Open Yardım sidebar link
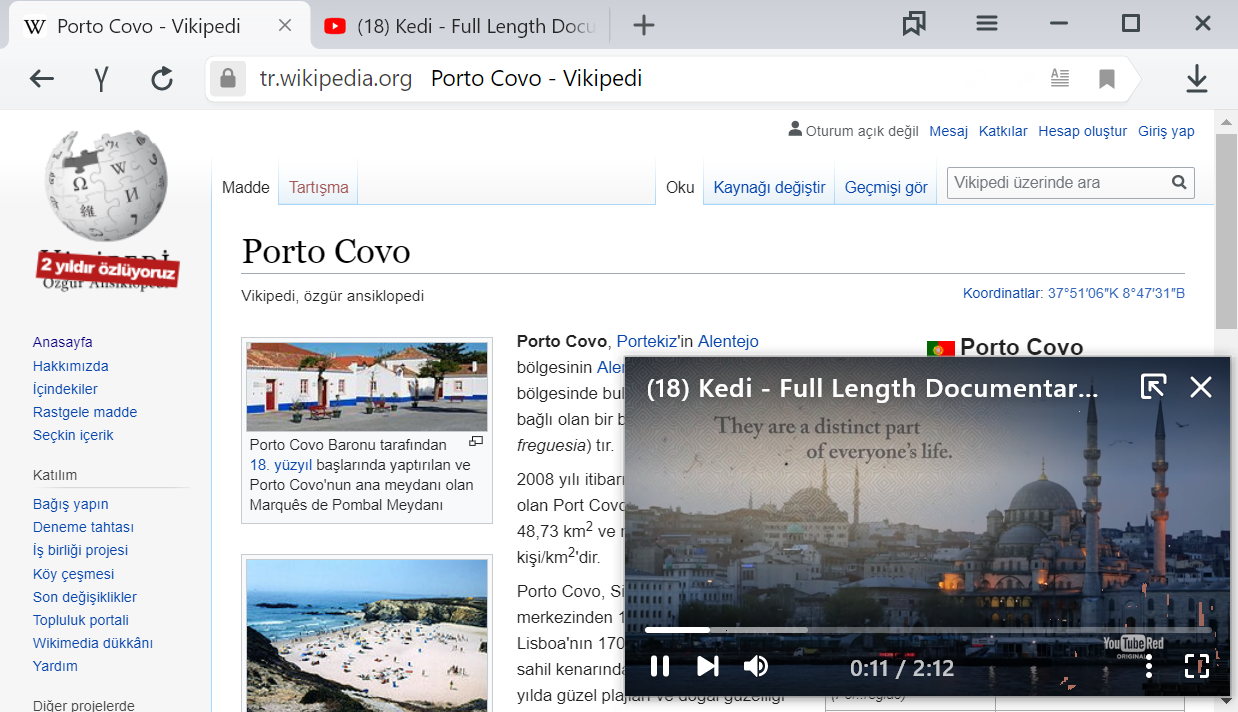Viewport: 1238px width, 712px height. (x=55, y=666)
